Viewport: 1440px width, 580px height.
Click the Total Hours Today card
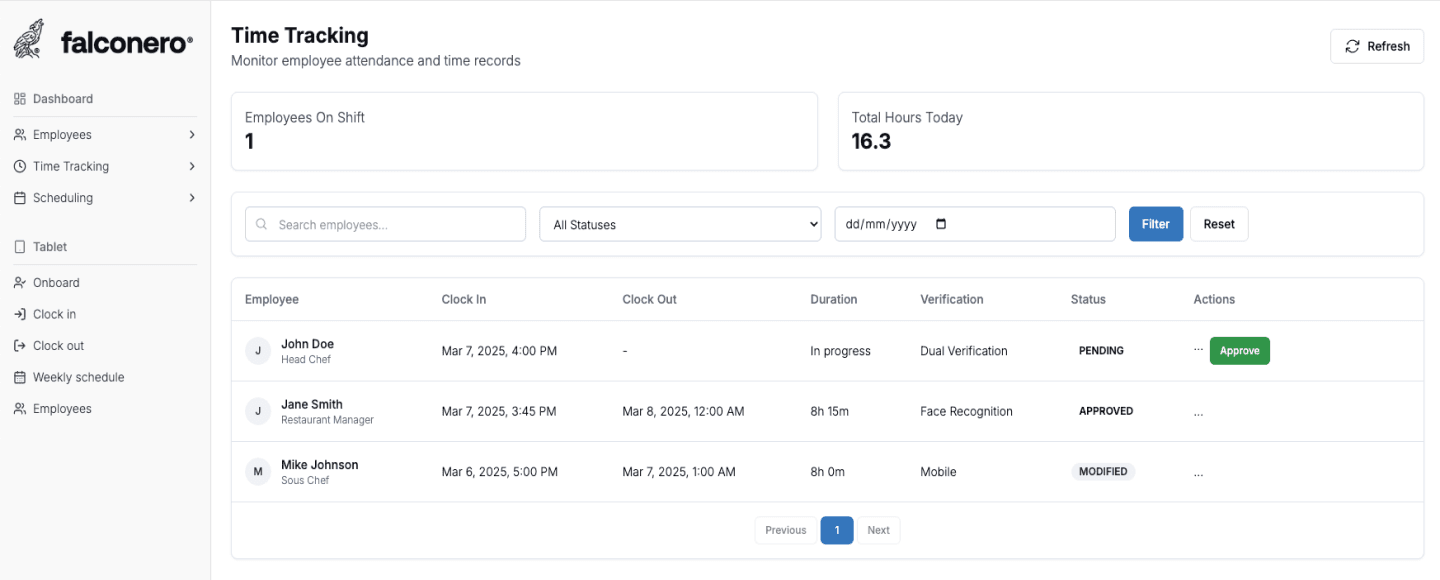pyautogui.click(x=1131, y=131)
